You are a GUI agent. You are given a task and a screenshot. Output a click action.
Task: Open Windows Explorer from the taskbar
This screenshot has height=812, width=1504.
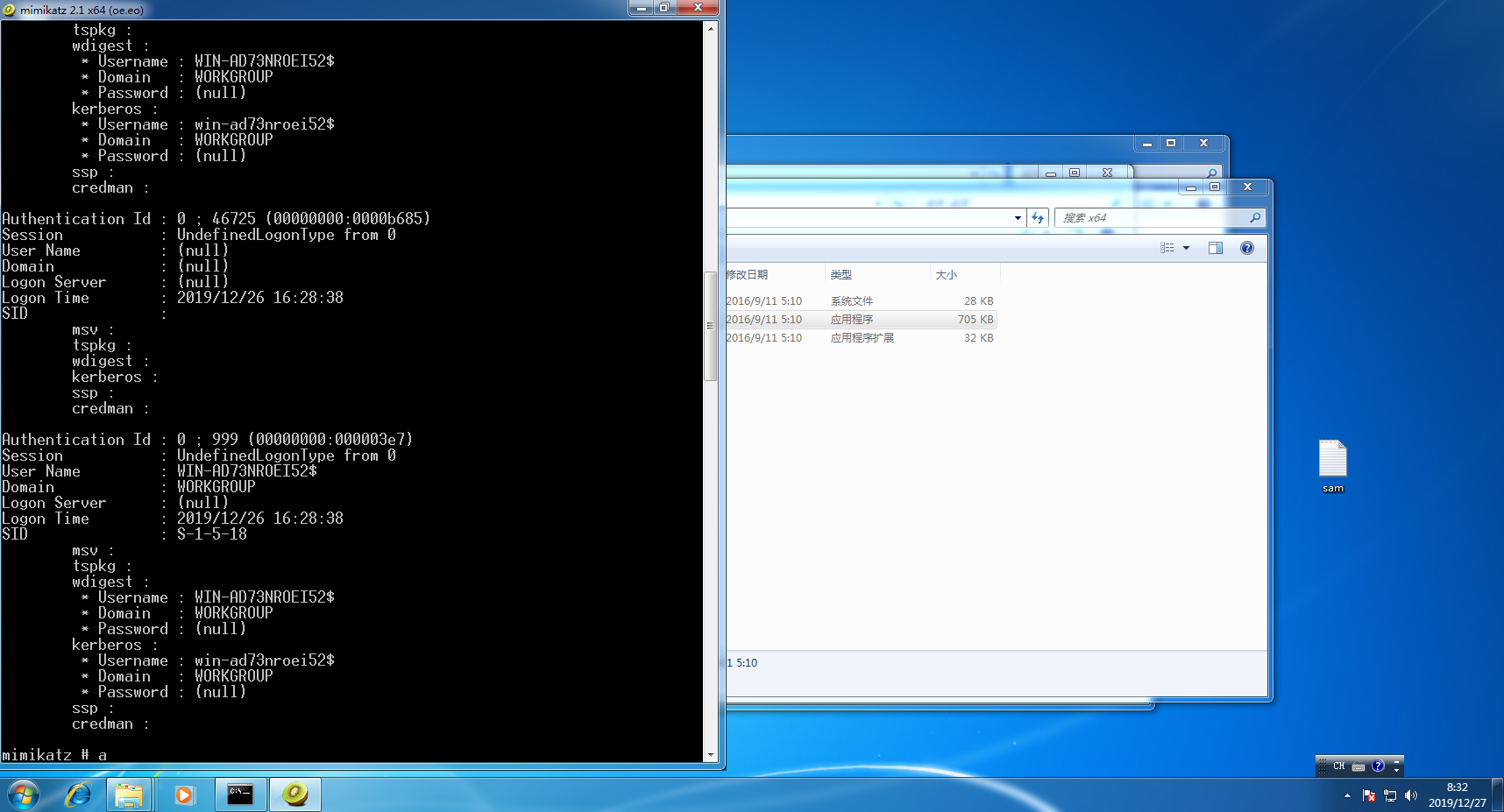129,795
